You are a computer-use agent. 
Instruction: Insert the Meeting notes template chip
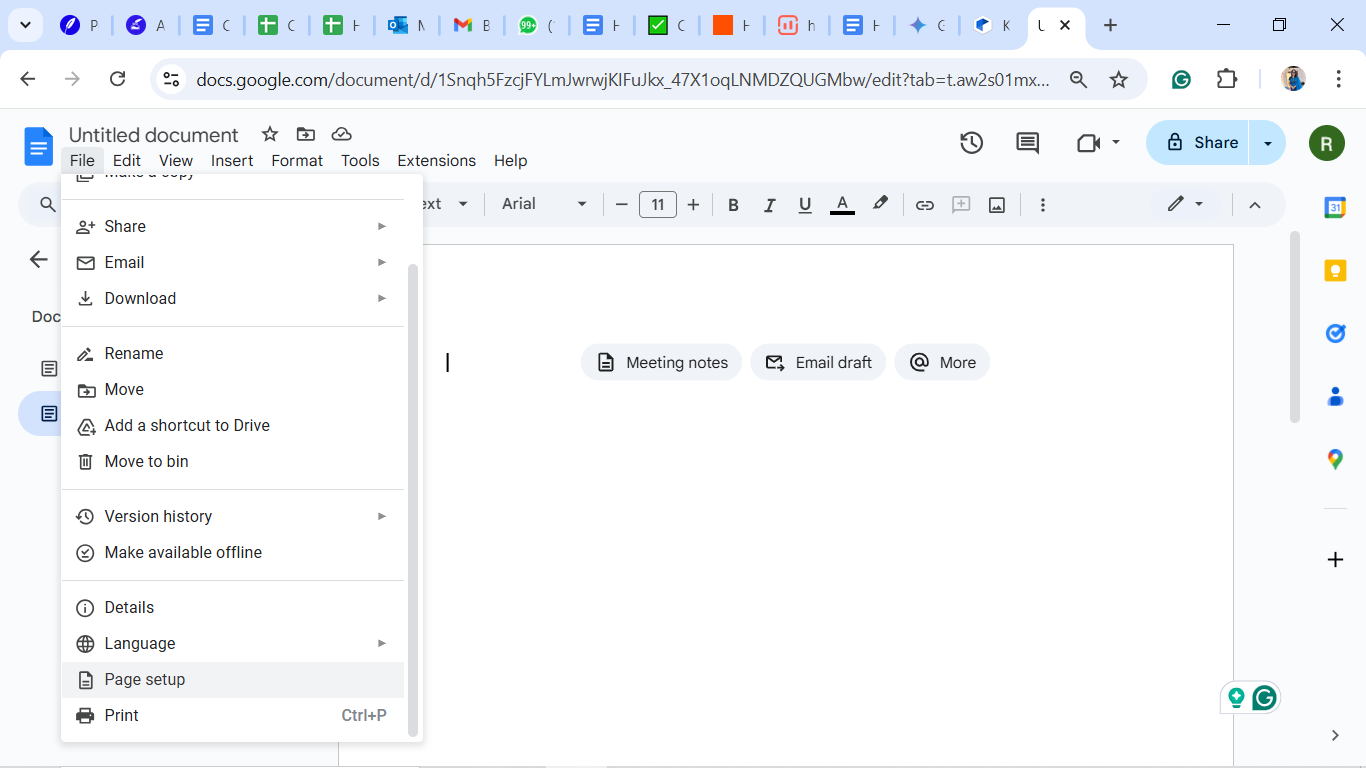pyautogui.click(x=661, y=362)
